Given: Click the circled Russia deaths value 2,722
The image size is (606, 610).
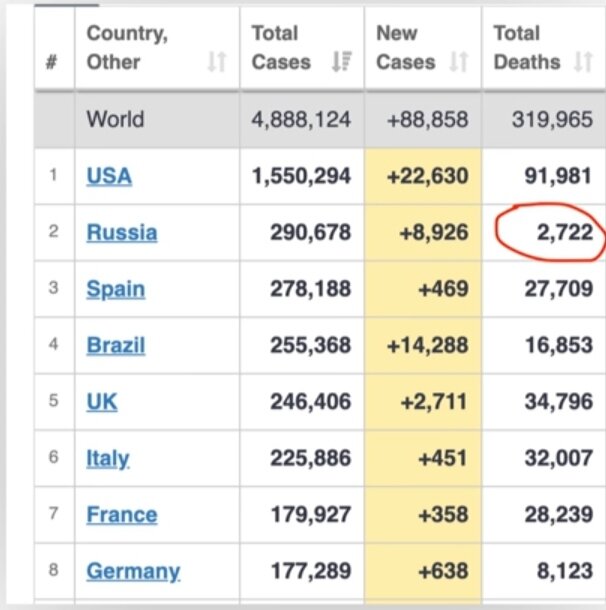Looking at the screenshot, I should click(567, 233).
